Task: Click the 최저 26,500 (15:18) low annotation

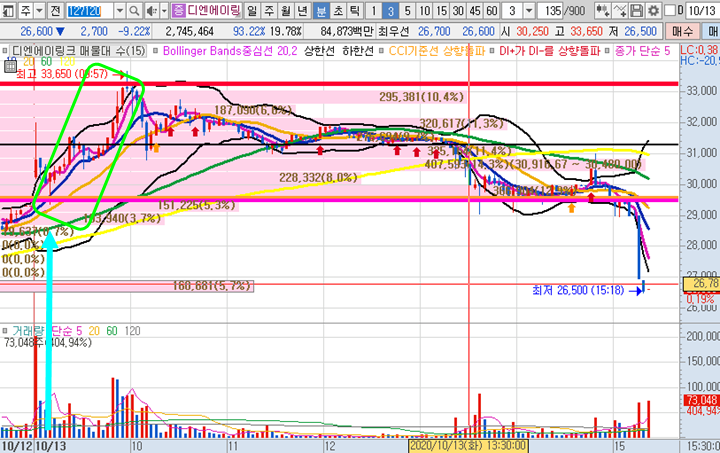Action: 579,290
